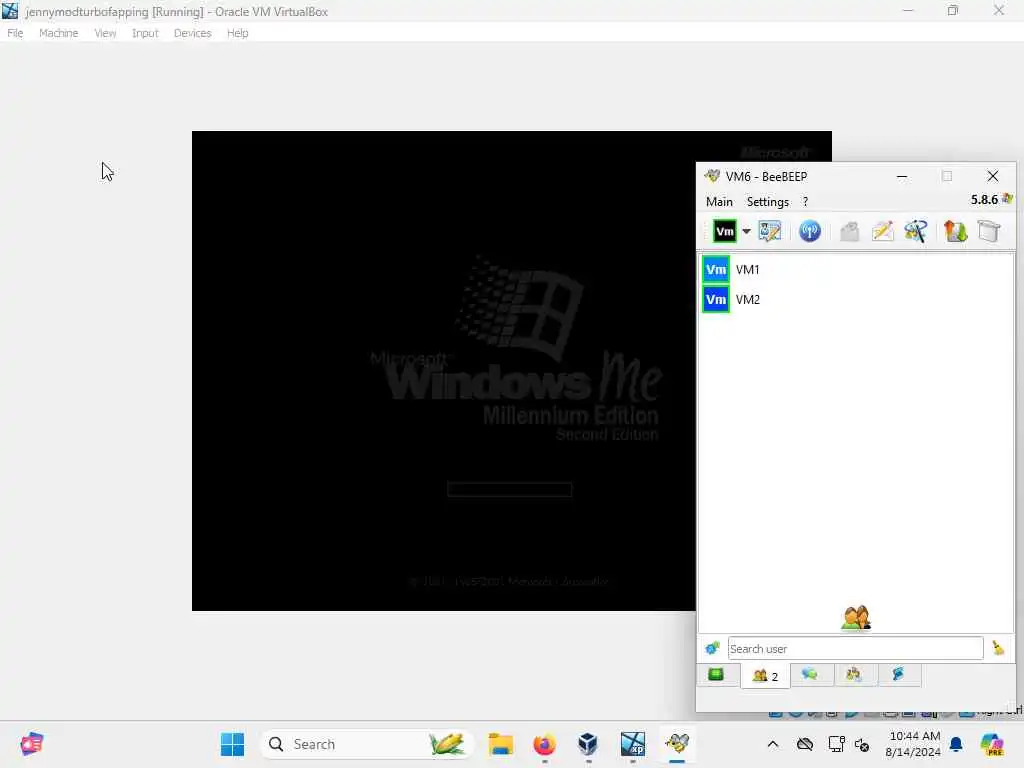Open Firefox from the taskbar
1024x768 pixels.
[544, 744]
